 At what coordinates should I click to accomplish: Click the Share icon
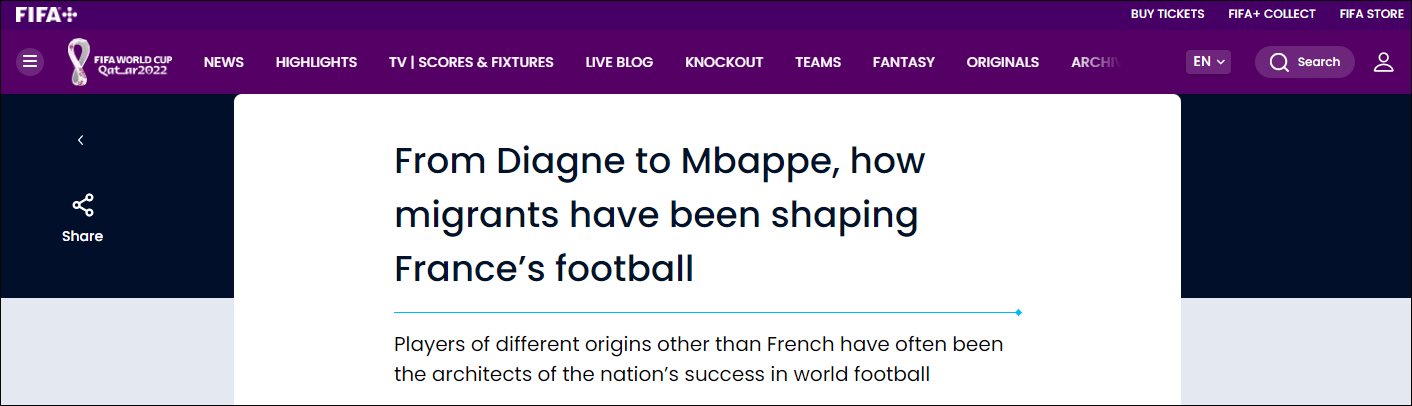pyautogui.click(x=82, y=206)
